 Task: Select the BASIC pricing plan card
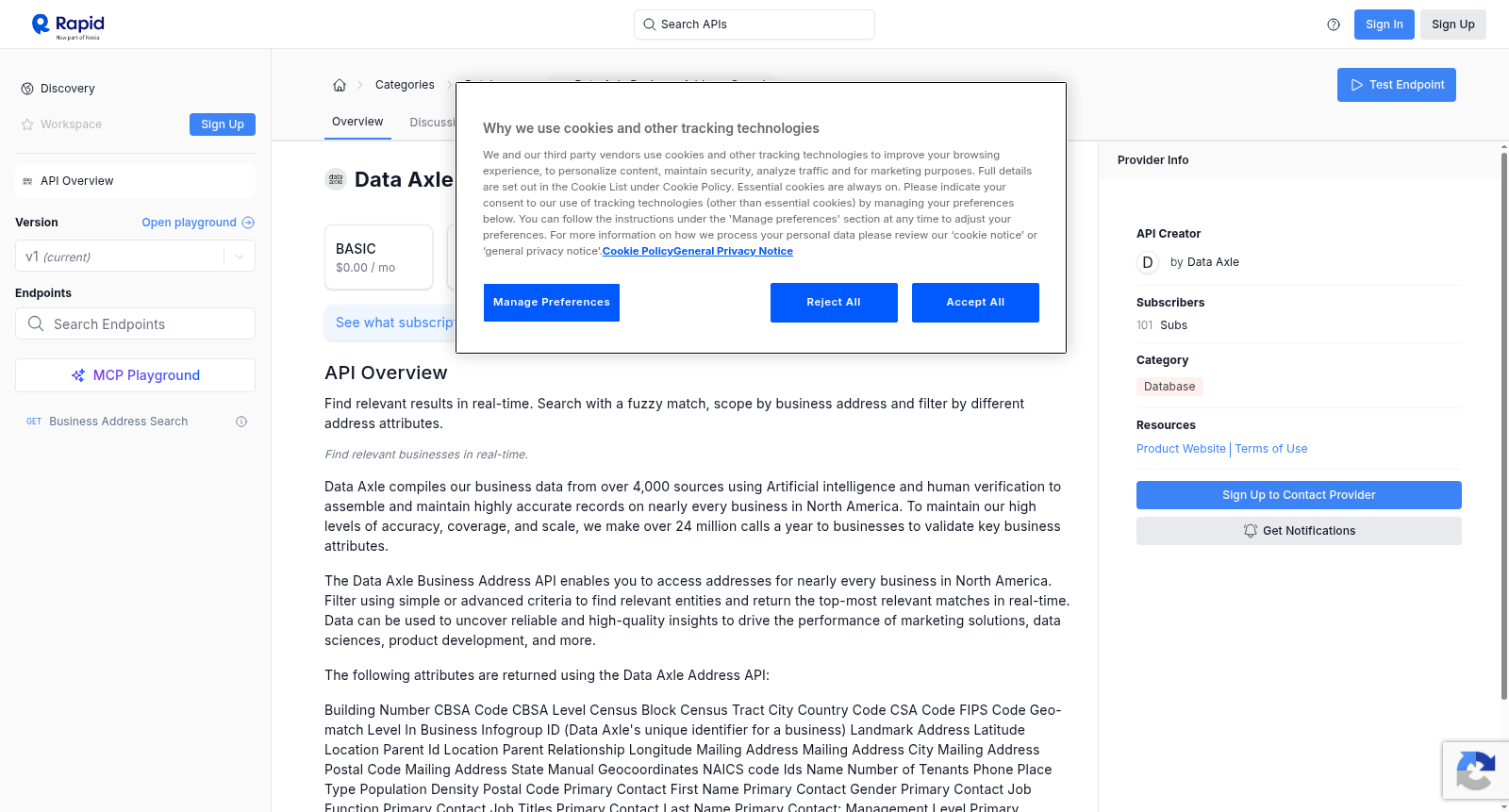378,257
